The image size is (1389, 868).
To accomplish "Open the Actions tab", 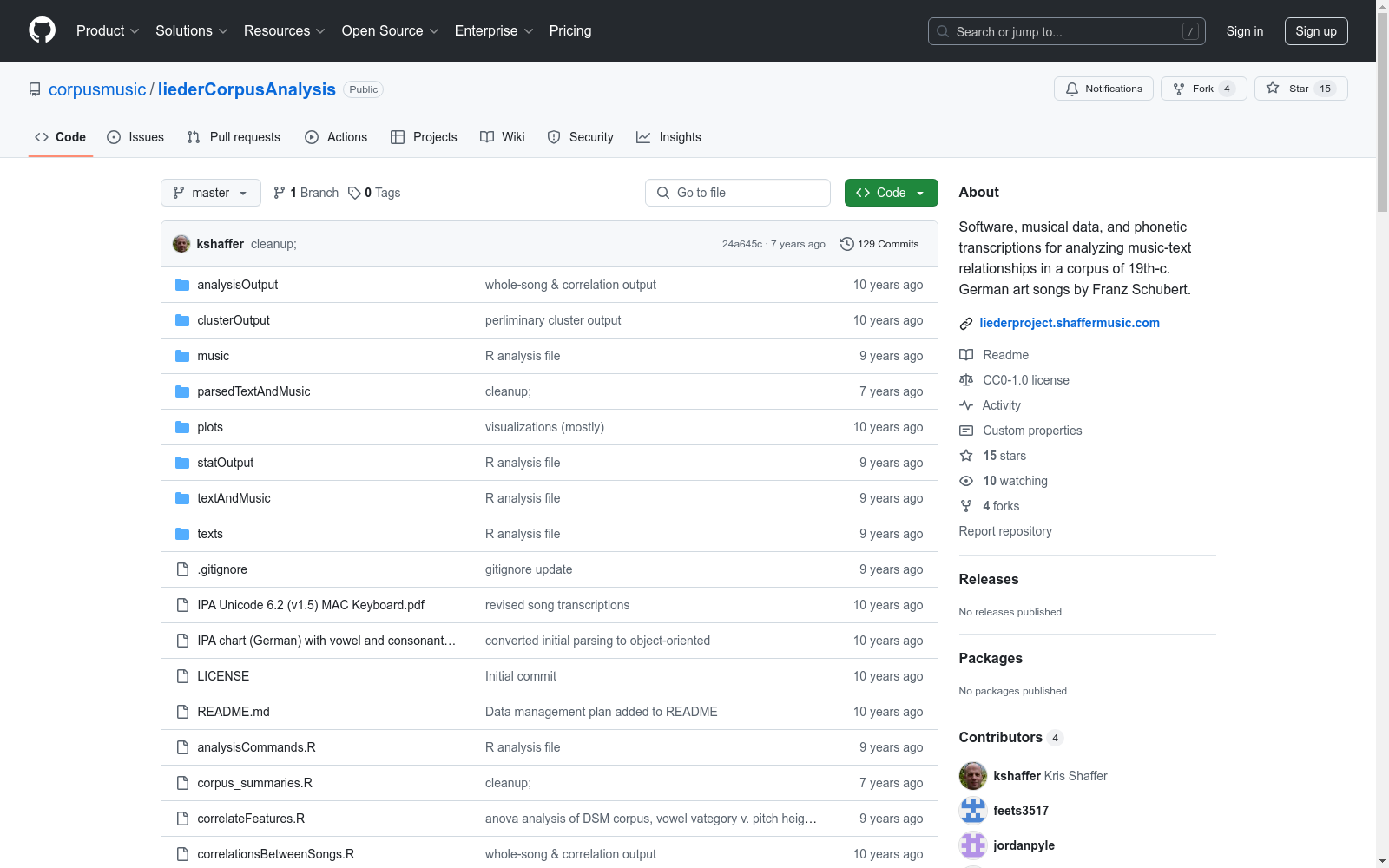I will (x=336, y=137).
